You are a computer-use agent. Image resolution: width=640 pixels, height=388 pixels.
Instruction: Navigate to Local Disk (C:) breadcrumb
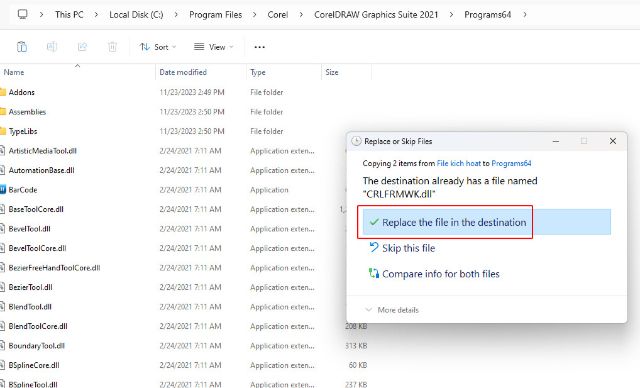pyautogui.click(x=136, y=15)
